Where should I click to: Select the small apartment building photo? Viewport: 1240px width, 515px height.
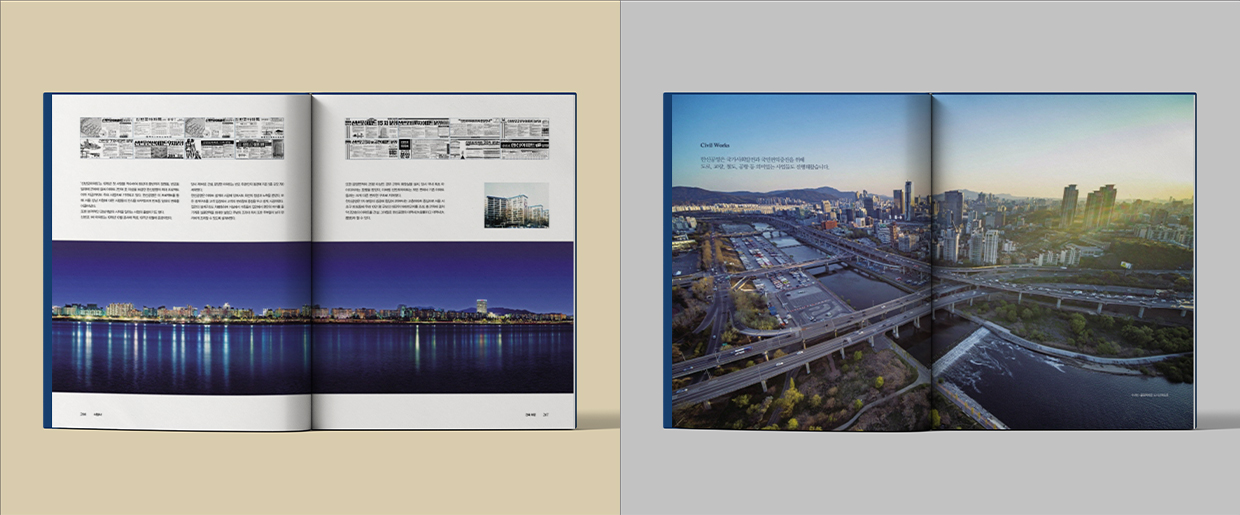516,205
